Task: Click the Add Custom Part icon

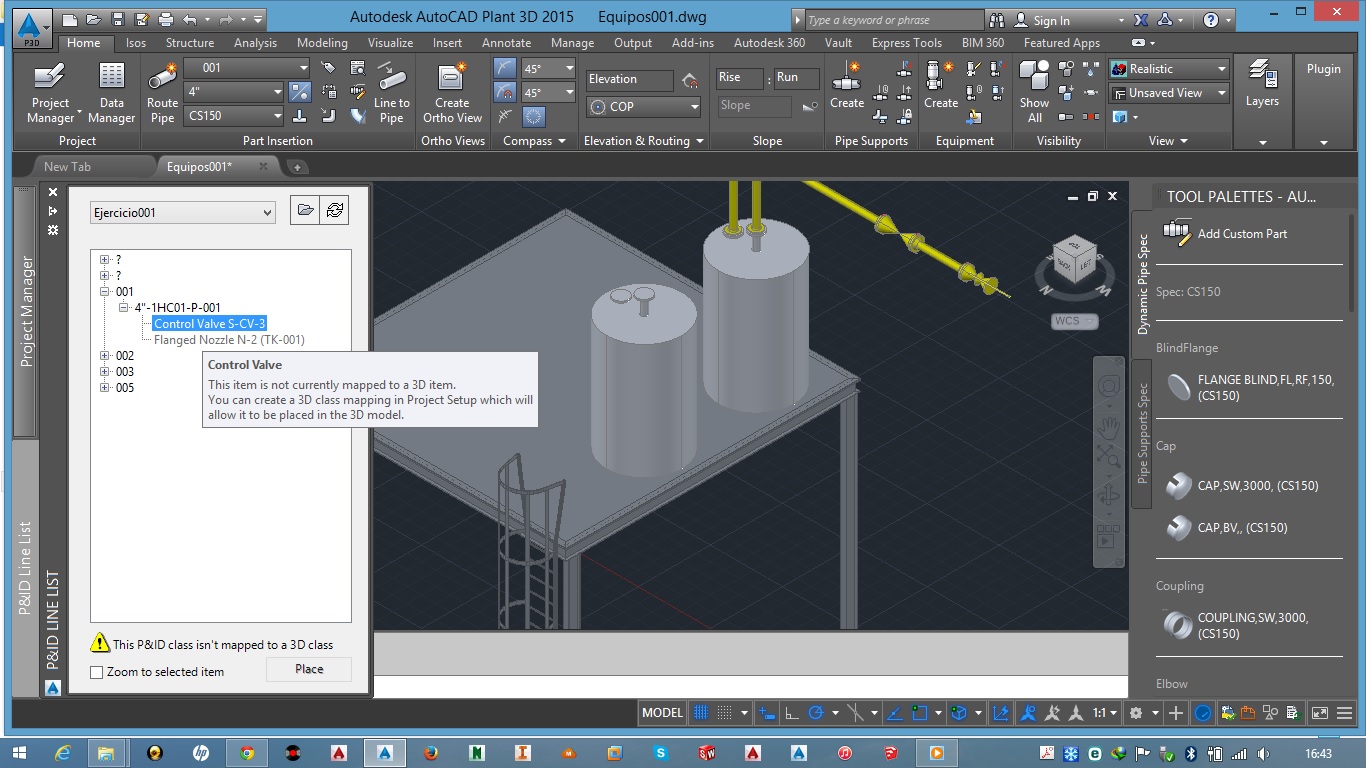Action: click(1178, 233)
